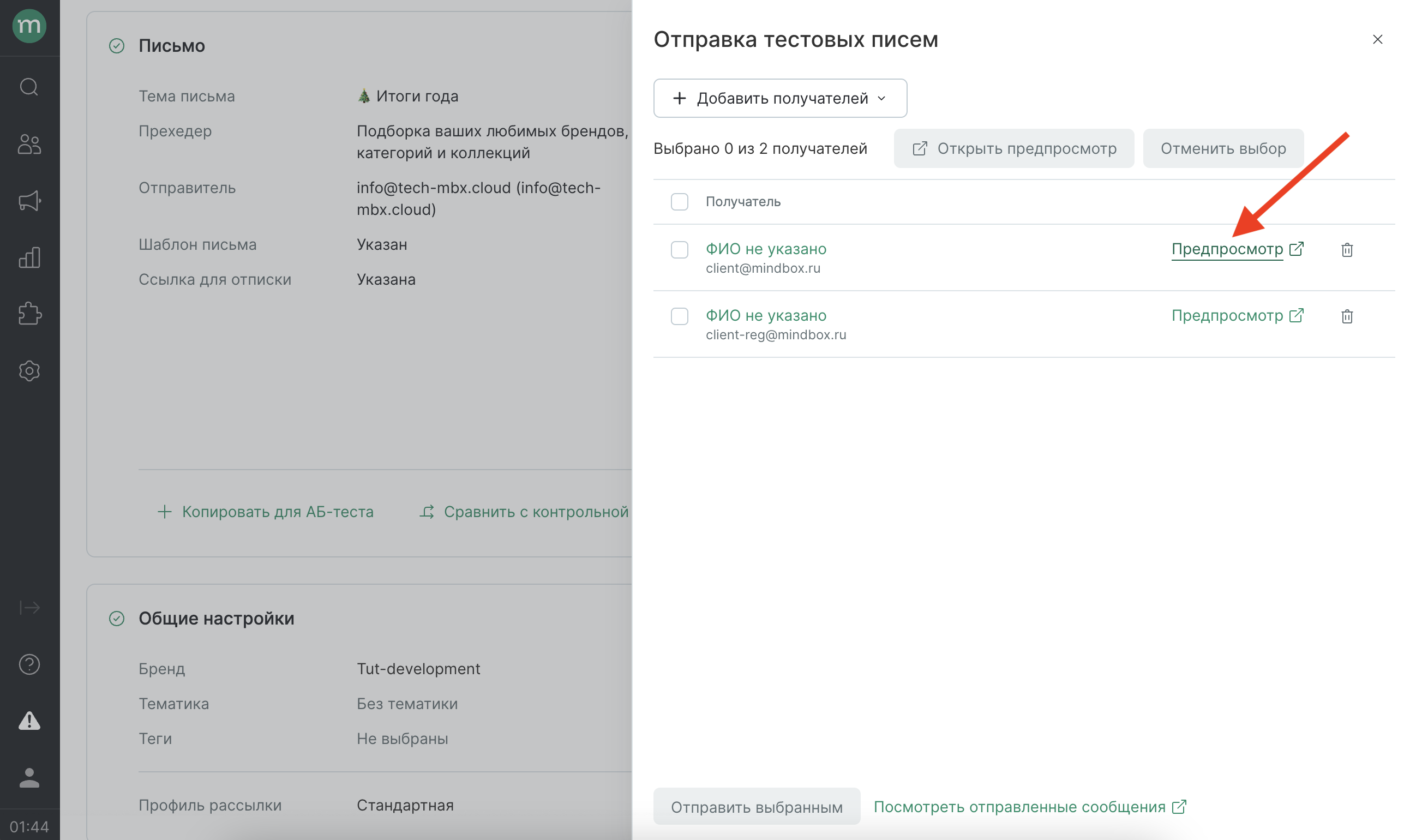Select checkbox for client@mindbox.ru

pyautogui.click(x=679, y=250)
